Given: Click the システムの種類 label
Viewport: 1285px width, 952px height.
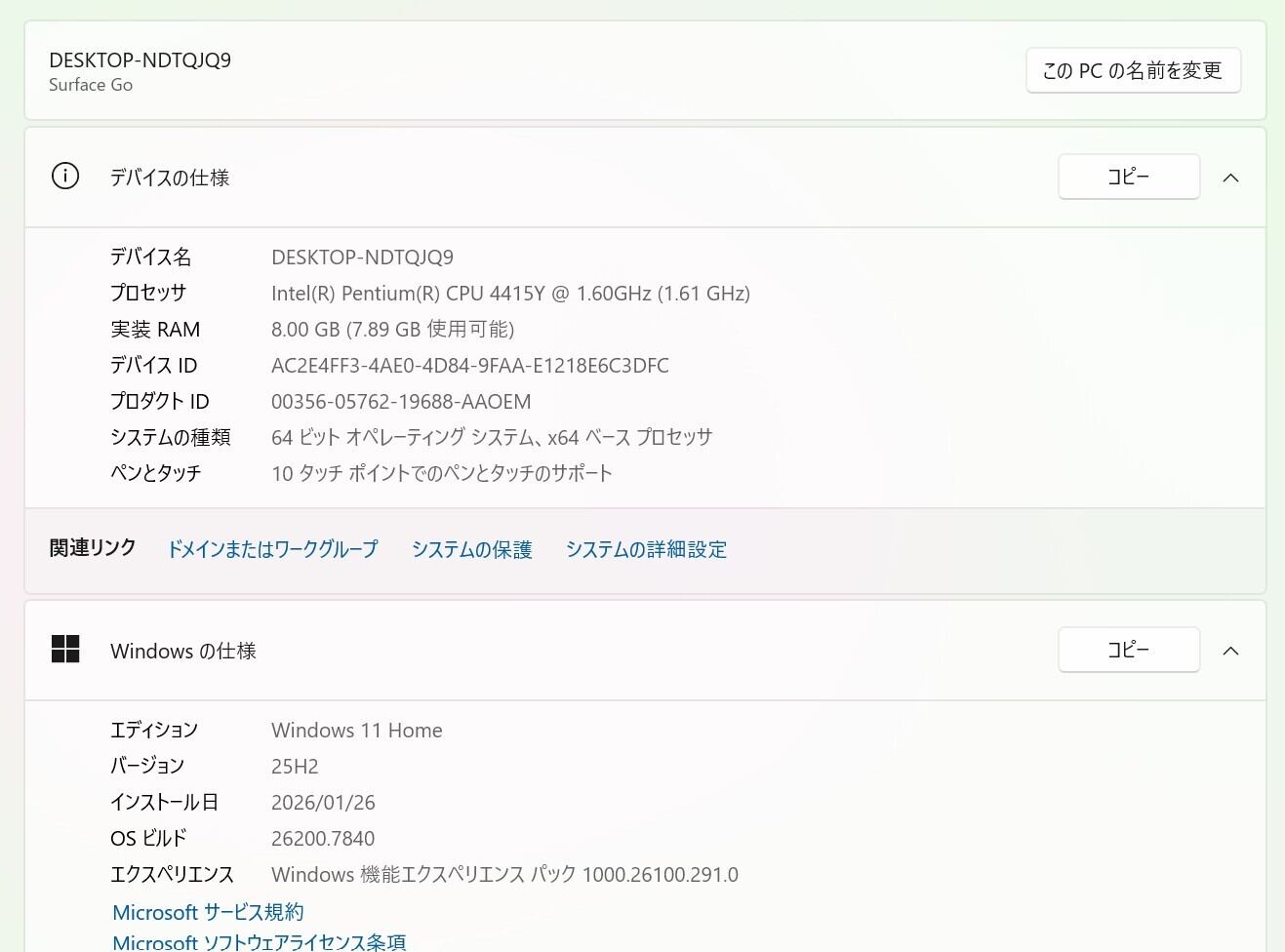Looking at the screenshot, I should coord(171,438).
